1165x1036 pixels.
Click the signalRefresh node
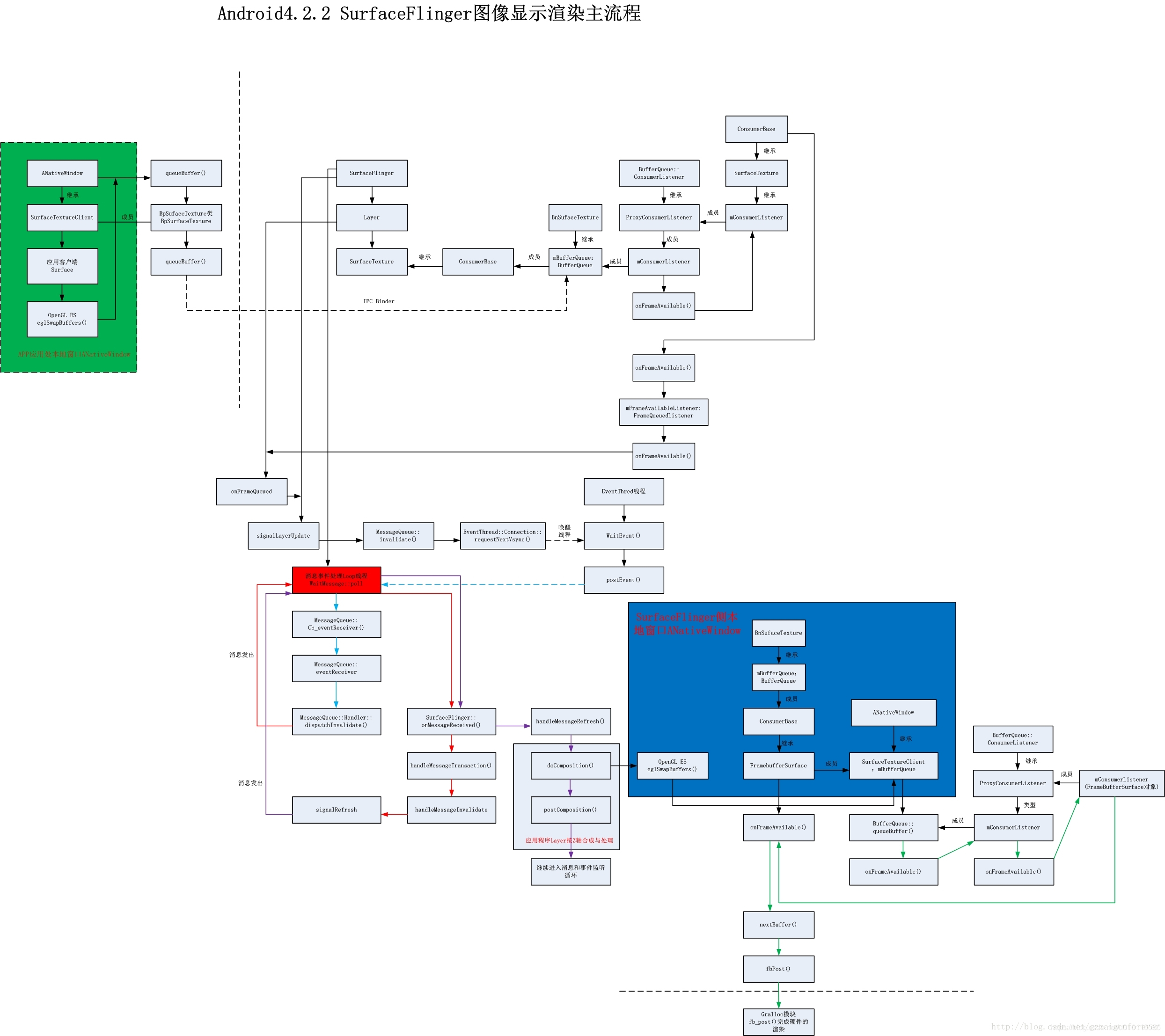click(x=336, y=810)
